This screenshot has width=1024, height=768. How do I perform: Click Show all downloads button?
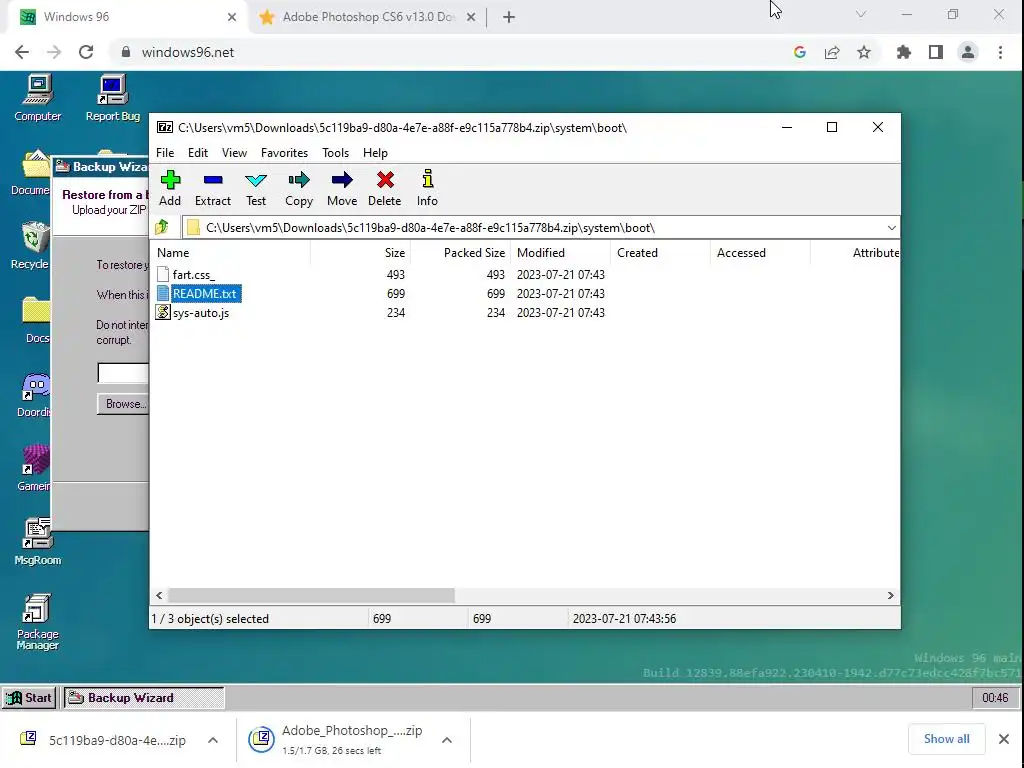(x=946, y=739)
